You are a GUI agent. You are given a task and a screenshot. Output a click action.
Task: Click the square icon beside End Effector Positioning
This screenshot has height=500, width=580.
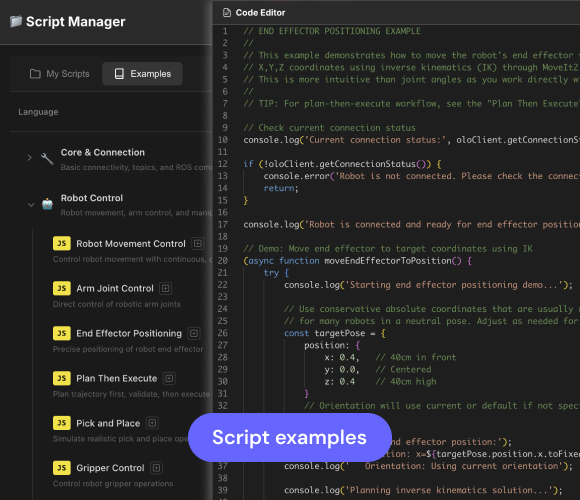click(194, 333)
